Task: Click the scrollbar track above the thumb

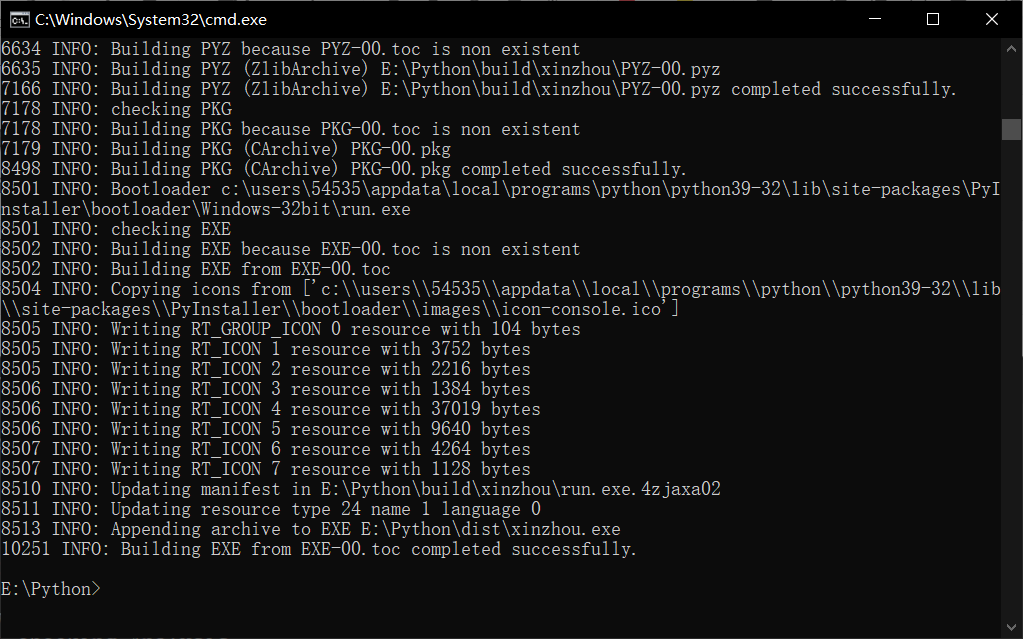Action: click(1012, 85)
